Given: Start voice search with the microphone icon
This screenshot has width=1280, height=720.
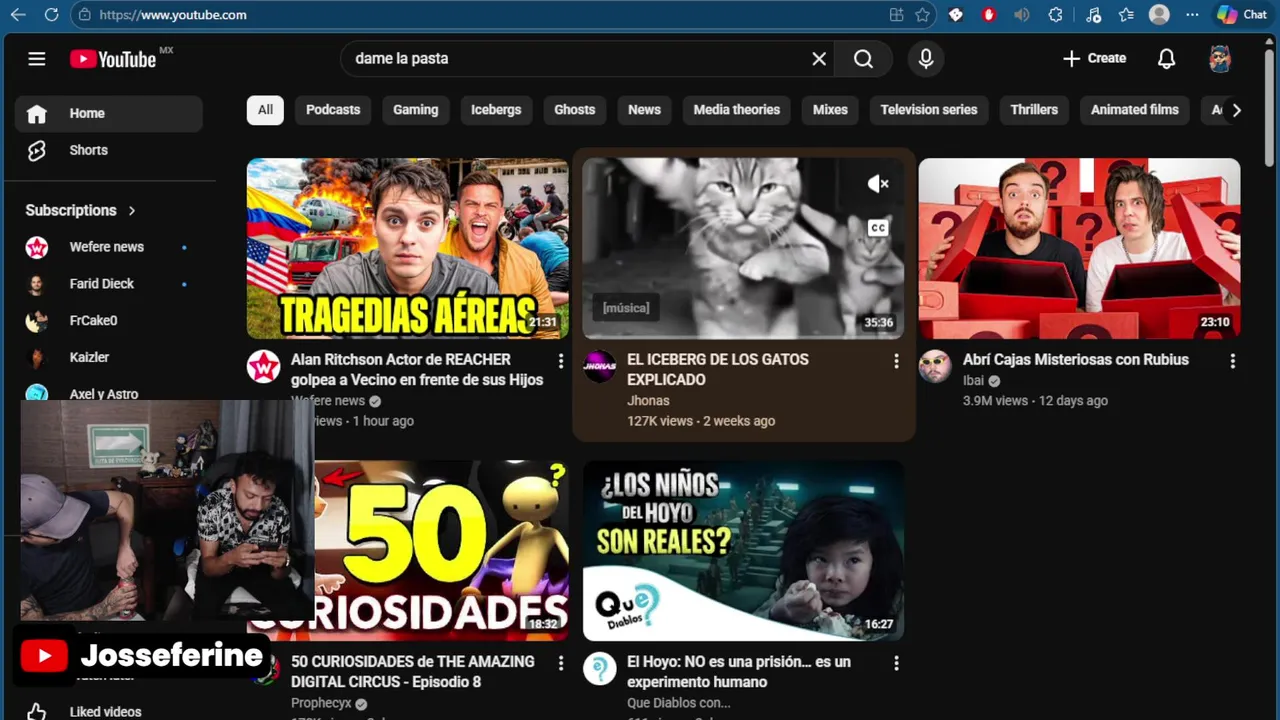Looking at the screenshot, I should pos(926,59).
